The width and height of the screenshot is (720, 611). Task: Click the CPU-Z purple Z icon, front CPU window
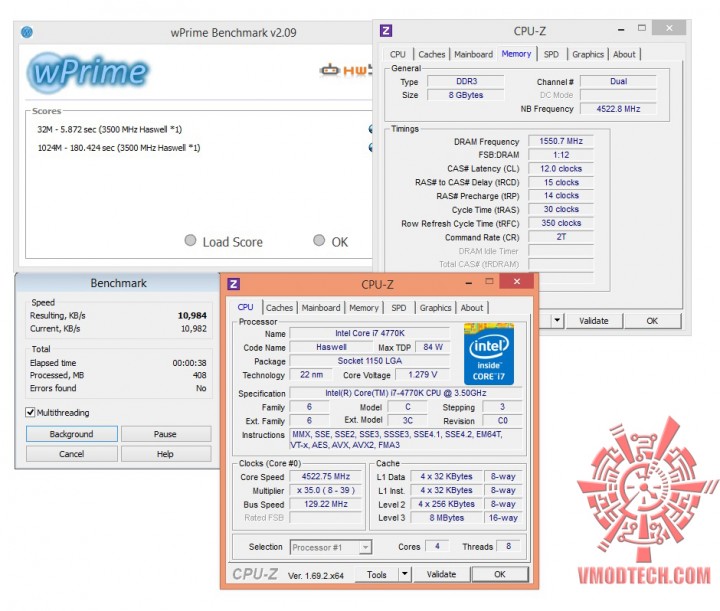tap(233, 284)
